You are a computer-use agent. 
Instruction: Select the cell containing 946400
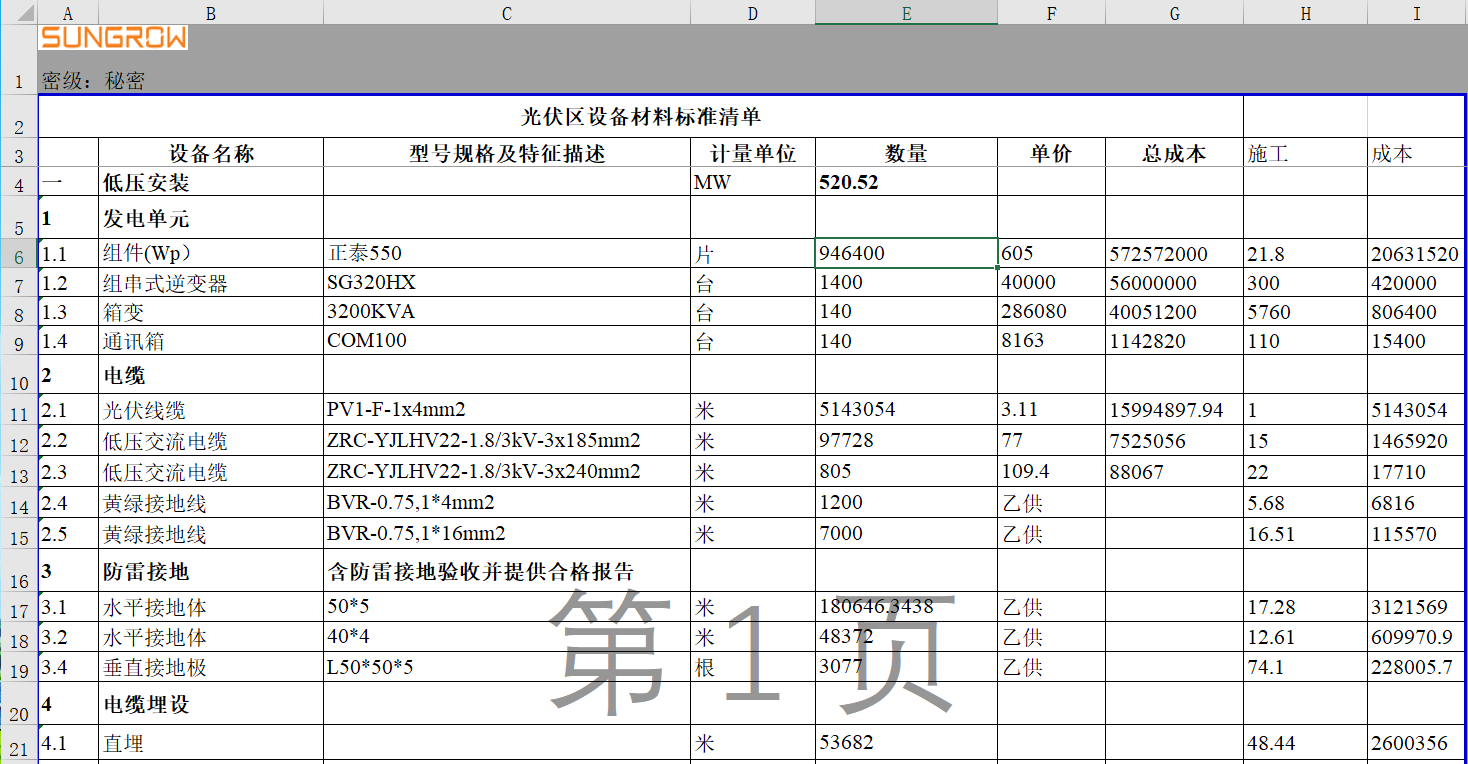coord(906,254)
